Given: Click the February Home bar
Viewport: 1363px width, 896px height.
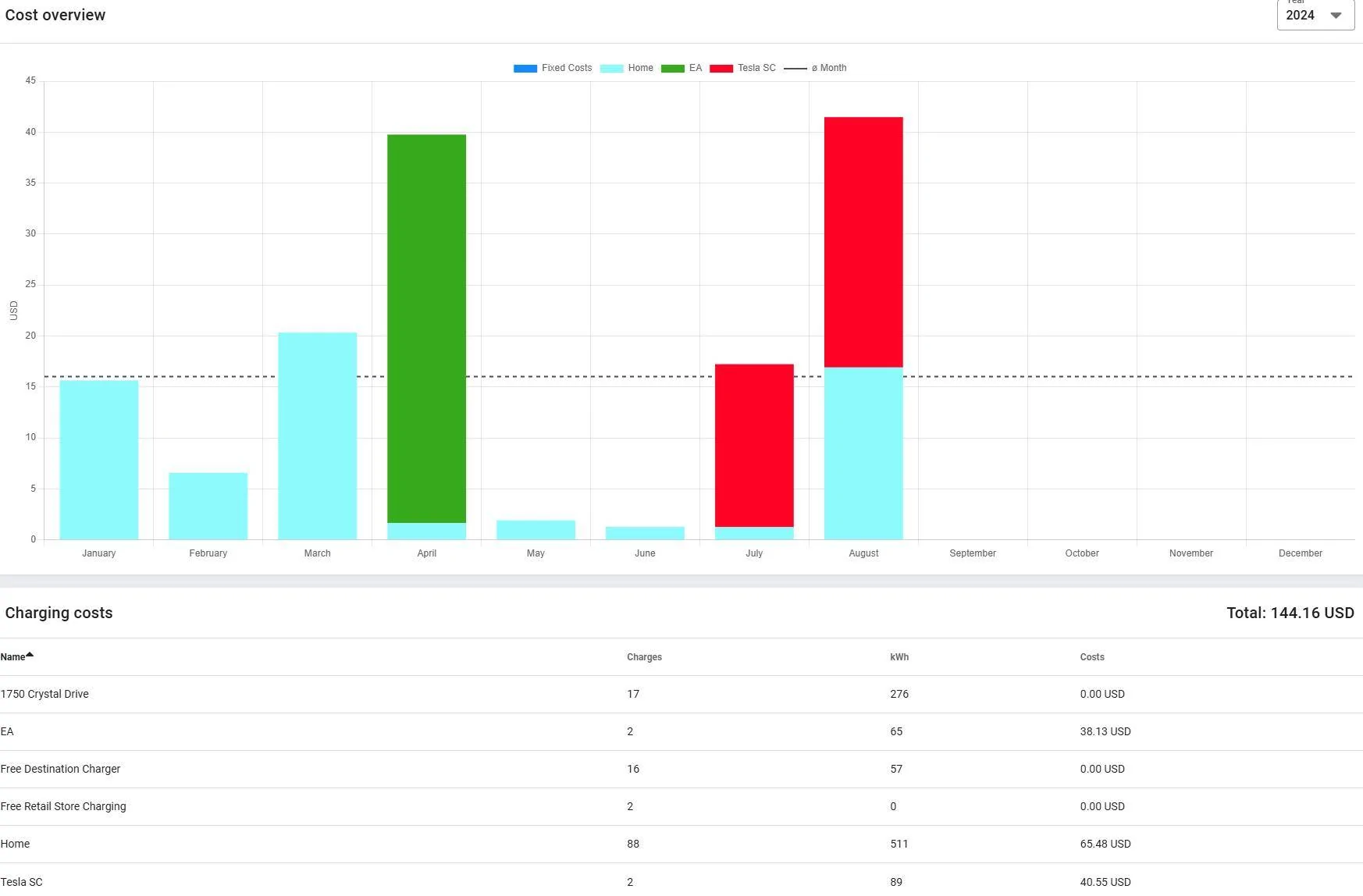Looking at the screenshot, I should [x=208, y=506].
